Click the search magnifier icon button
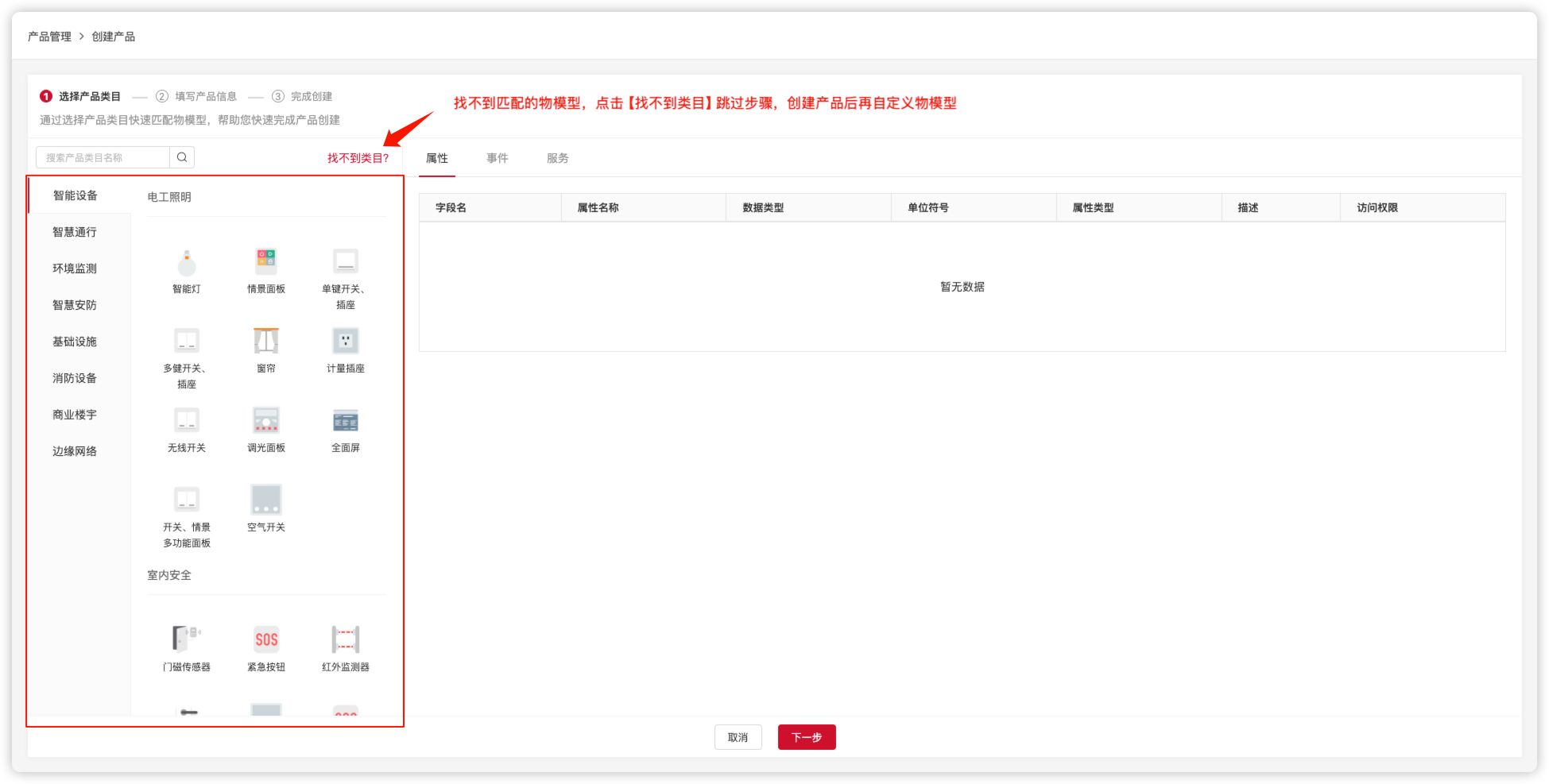 click(x=182, y=157)
